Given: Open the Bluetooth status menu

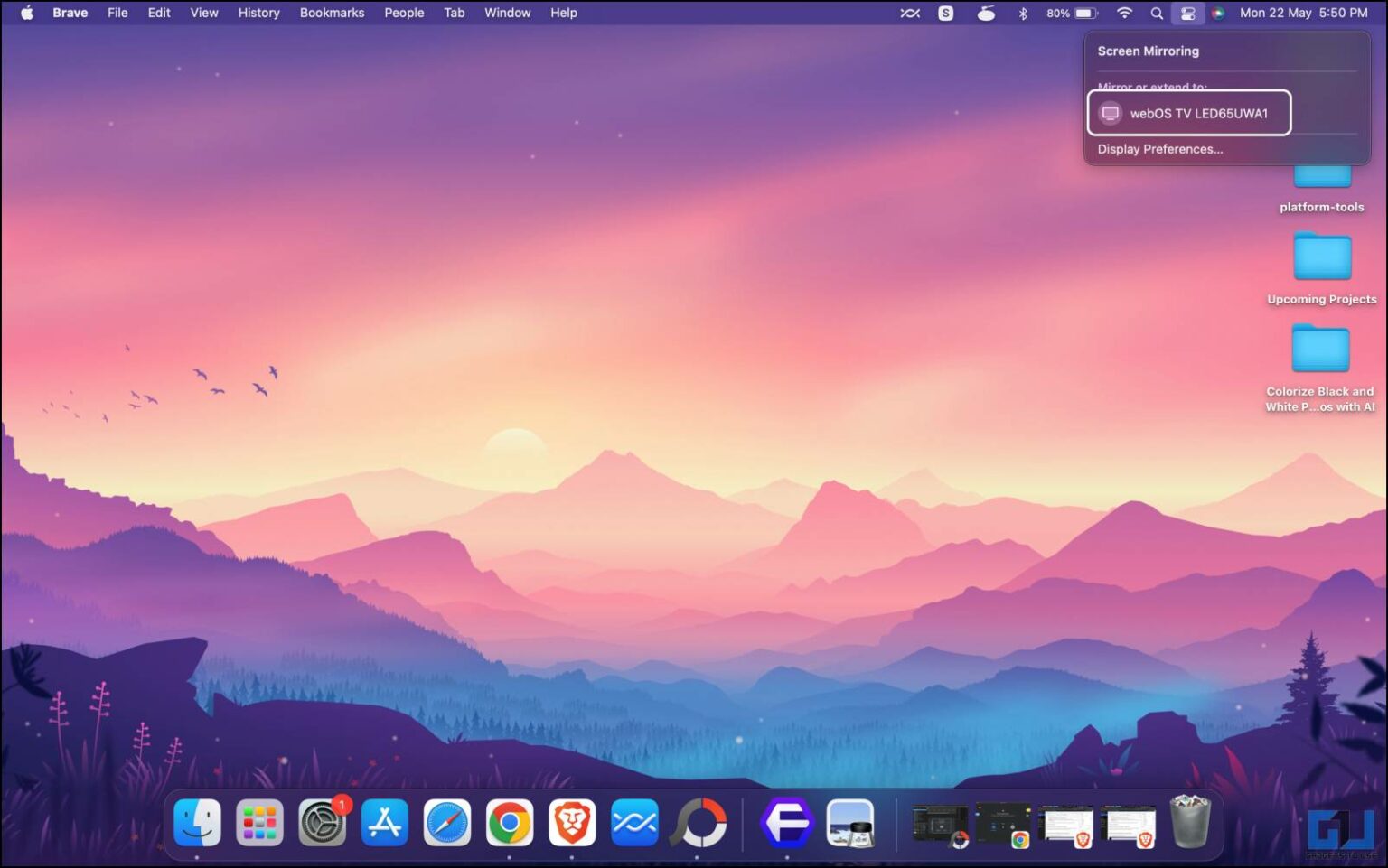Looking at the screenshot, I should coord(1023,13).
